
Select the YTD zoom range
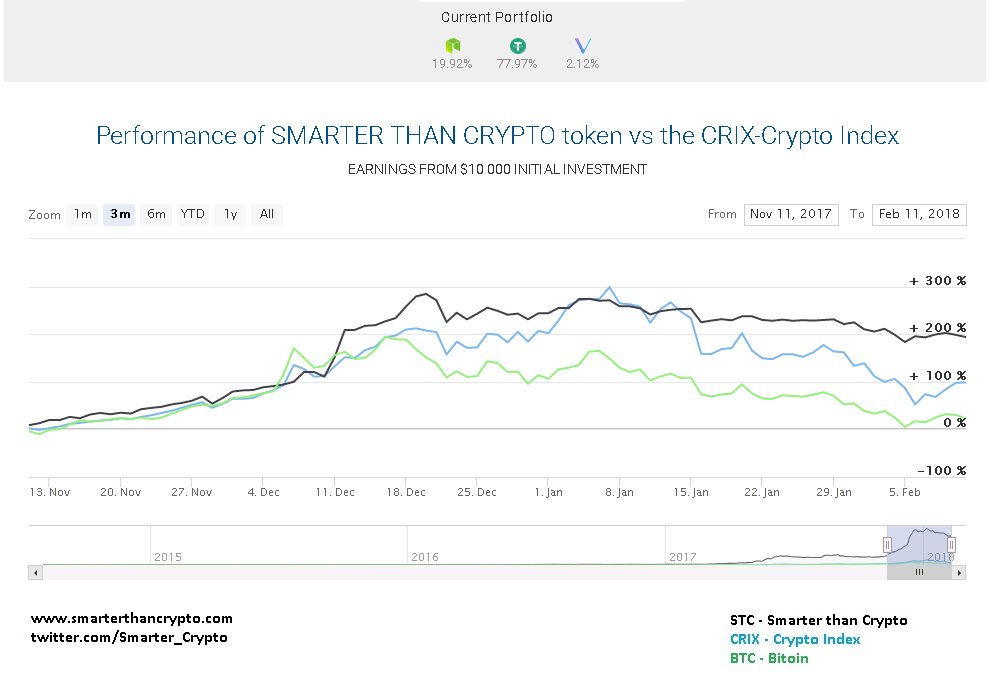click(193, 215)
